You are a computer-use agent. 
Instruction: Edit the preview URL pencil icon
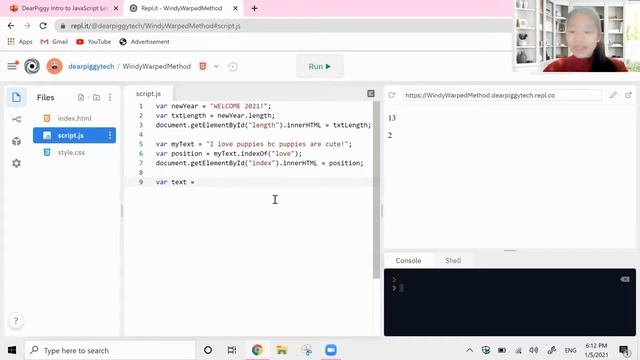(613, 95)
